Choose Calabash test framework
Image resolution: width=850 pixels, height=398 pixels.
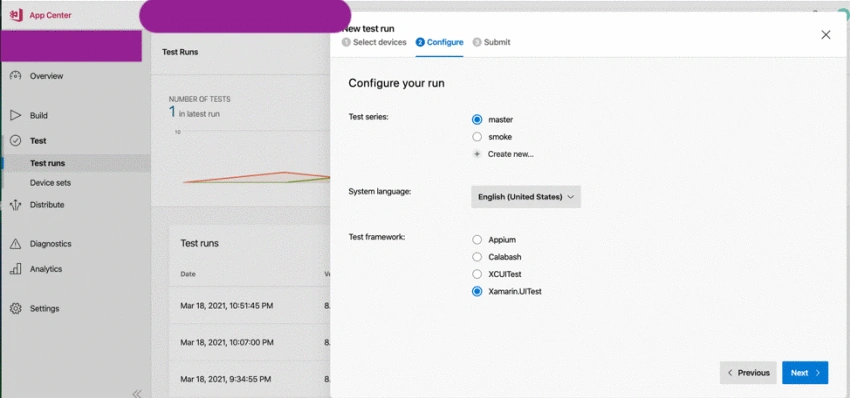[x=477, y=256]
